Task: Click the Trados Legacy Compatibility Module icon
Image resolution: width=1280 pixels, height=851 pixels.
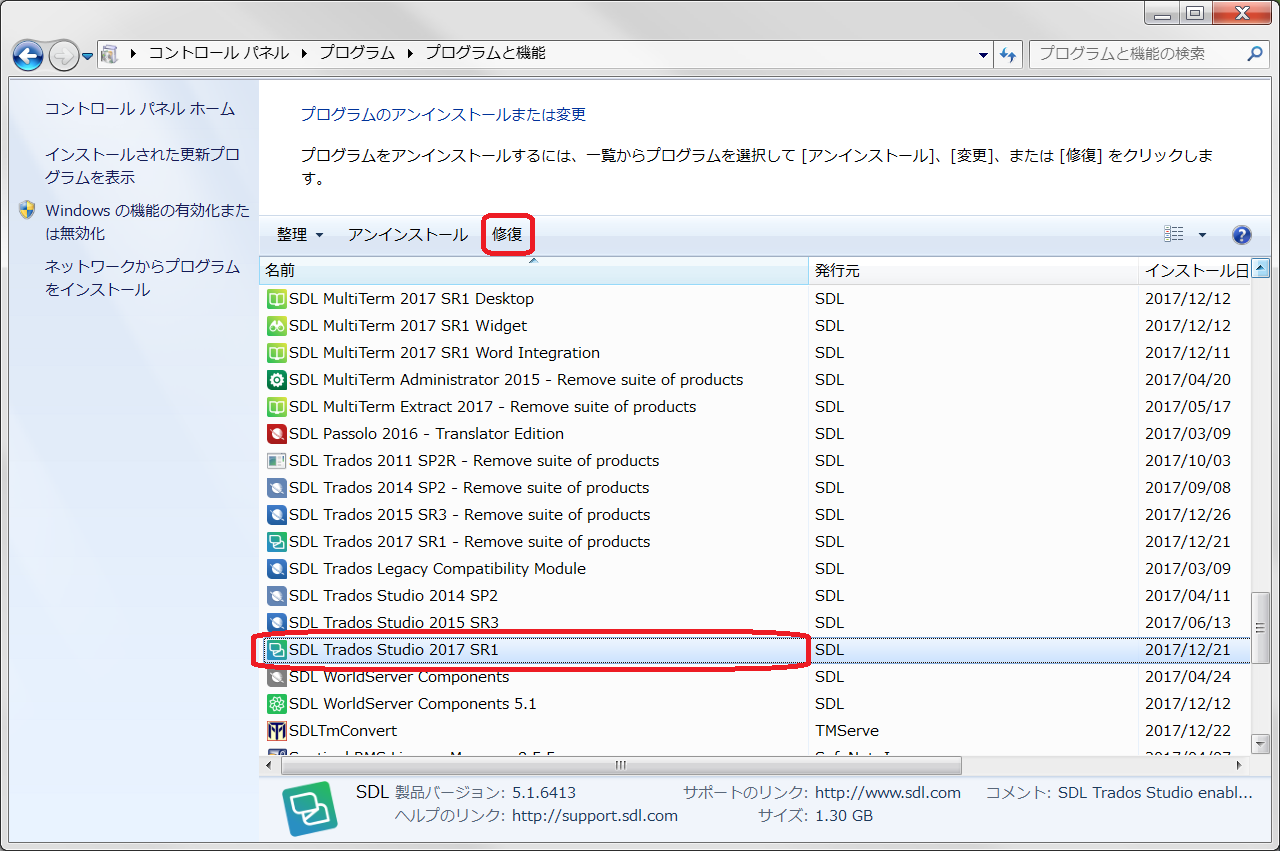Action: click(x=277, y=569)
